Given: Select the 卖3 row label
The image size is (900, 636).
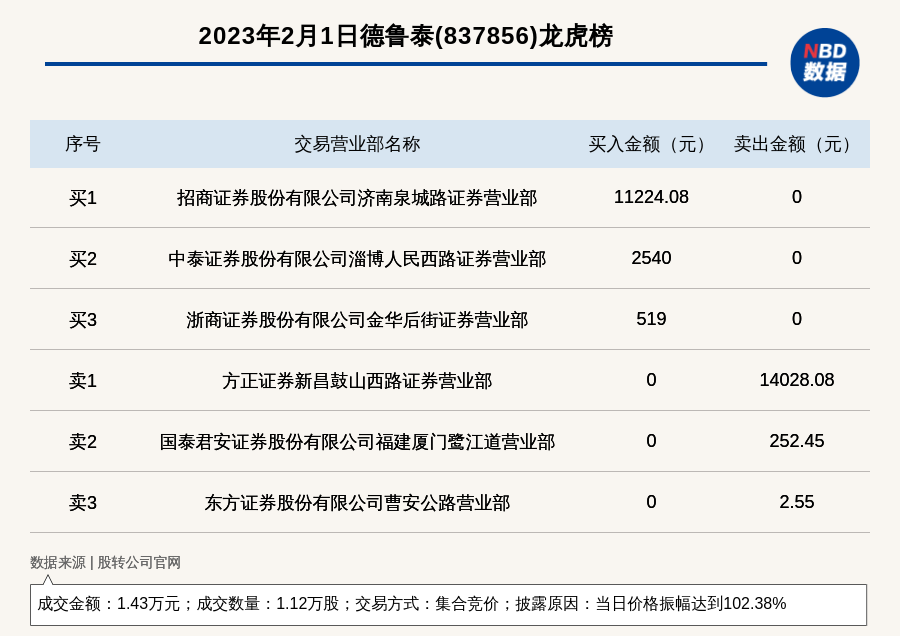Looking at the screenshot, I should point(83,503).
